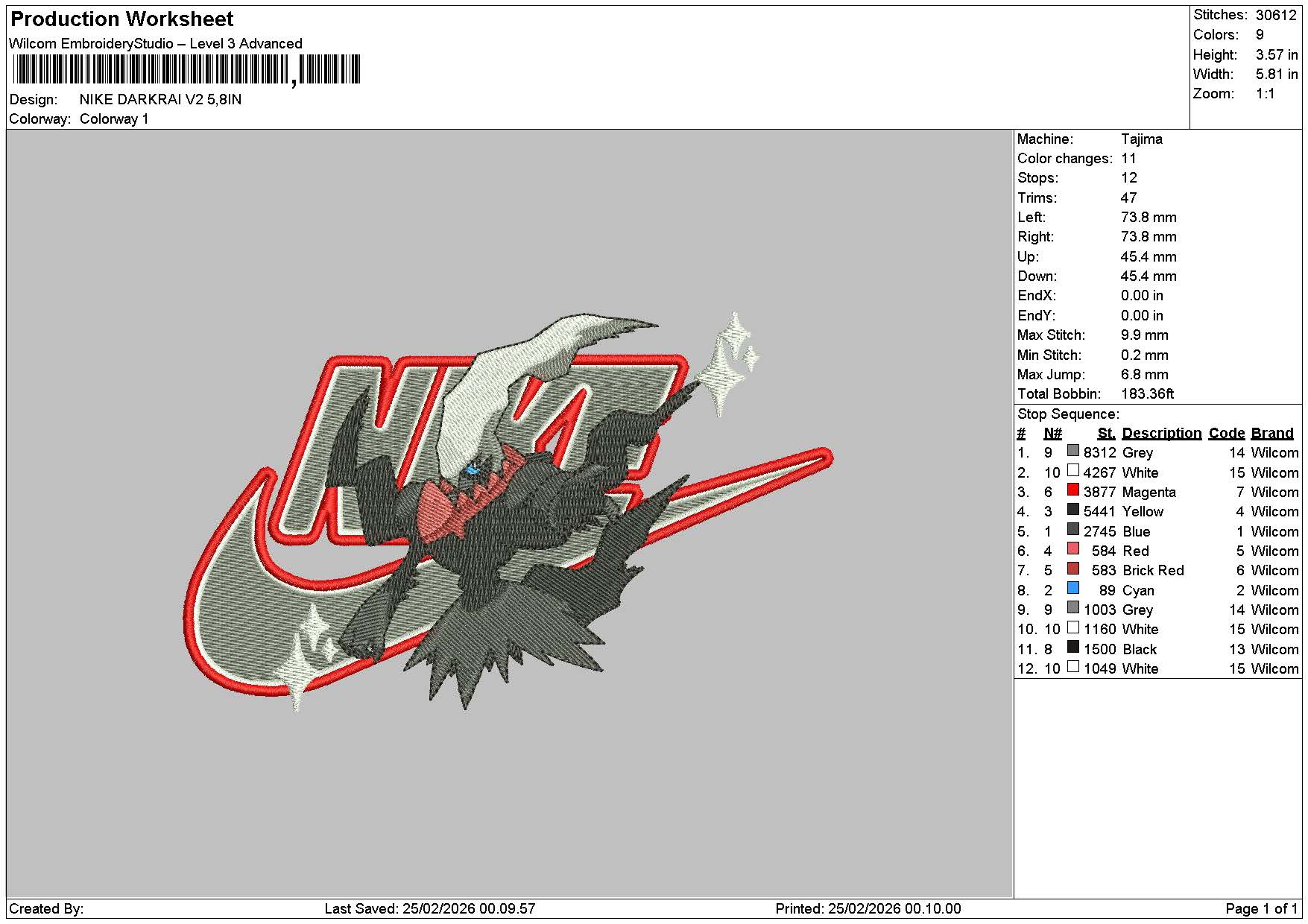Select the 'Up:' extent label
Viewport: 1308px width, 924px height.
point(1028,257)
